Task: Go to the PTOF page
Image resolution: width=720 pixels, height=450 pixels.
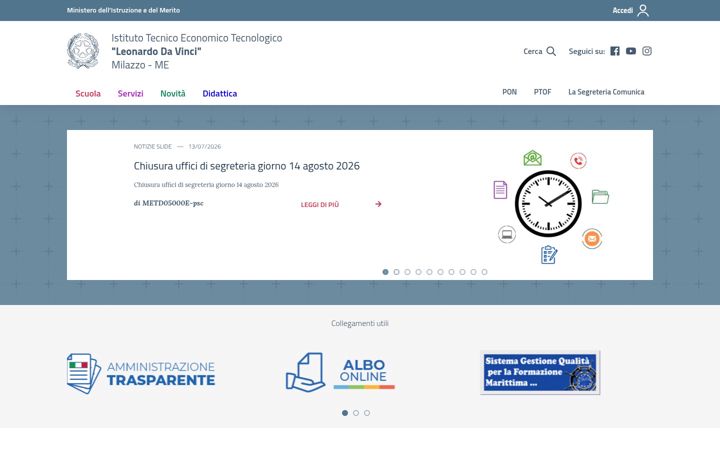Action: point(542,92)
